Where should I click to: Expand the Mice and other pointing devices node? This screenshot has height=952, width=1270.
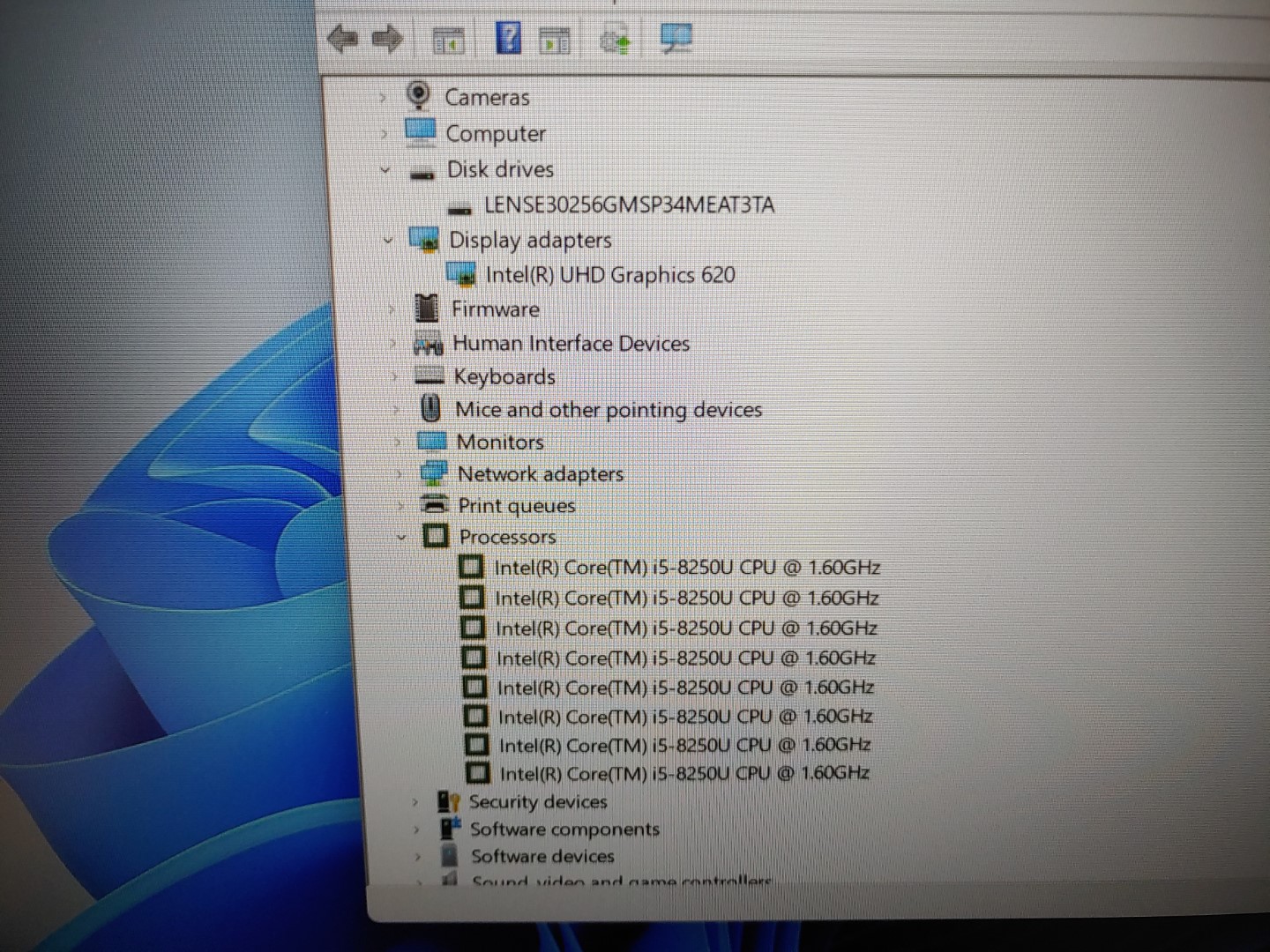[397, 410]
